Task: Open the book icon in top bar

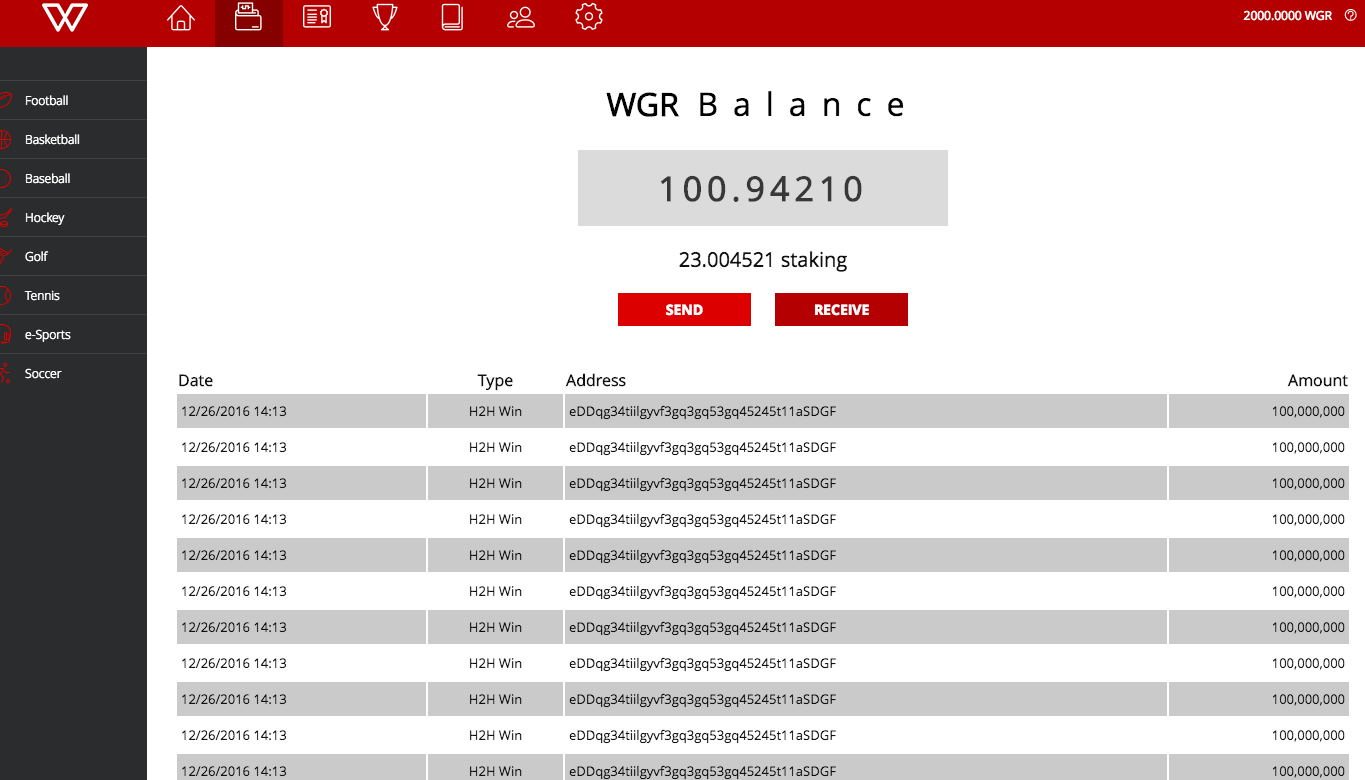Action: pyautogui.click(x=453, y=18)
